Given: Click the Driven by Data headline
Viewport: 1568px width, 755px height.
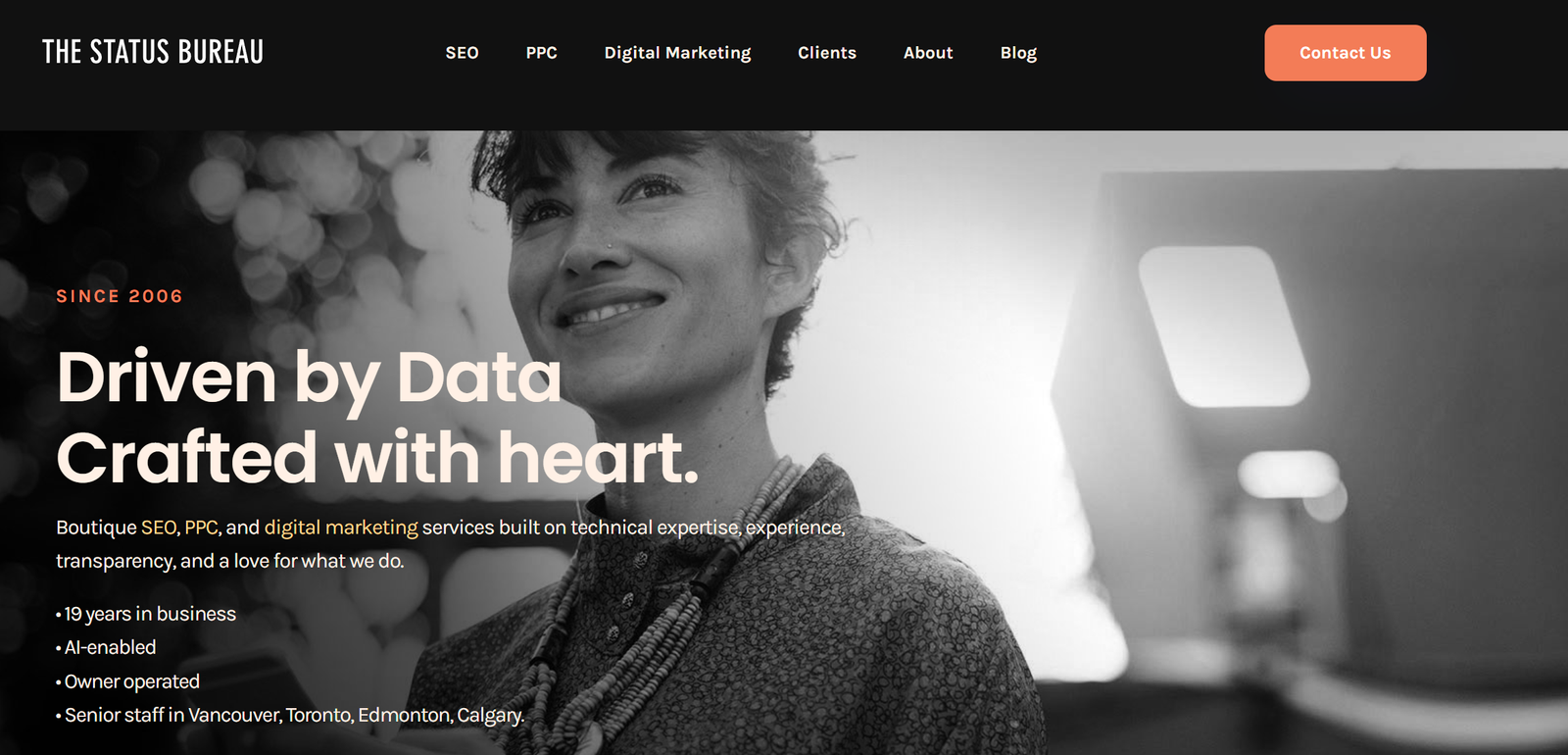Looking at the screenshot, I should (x=310, y=377).
